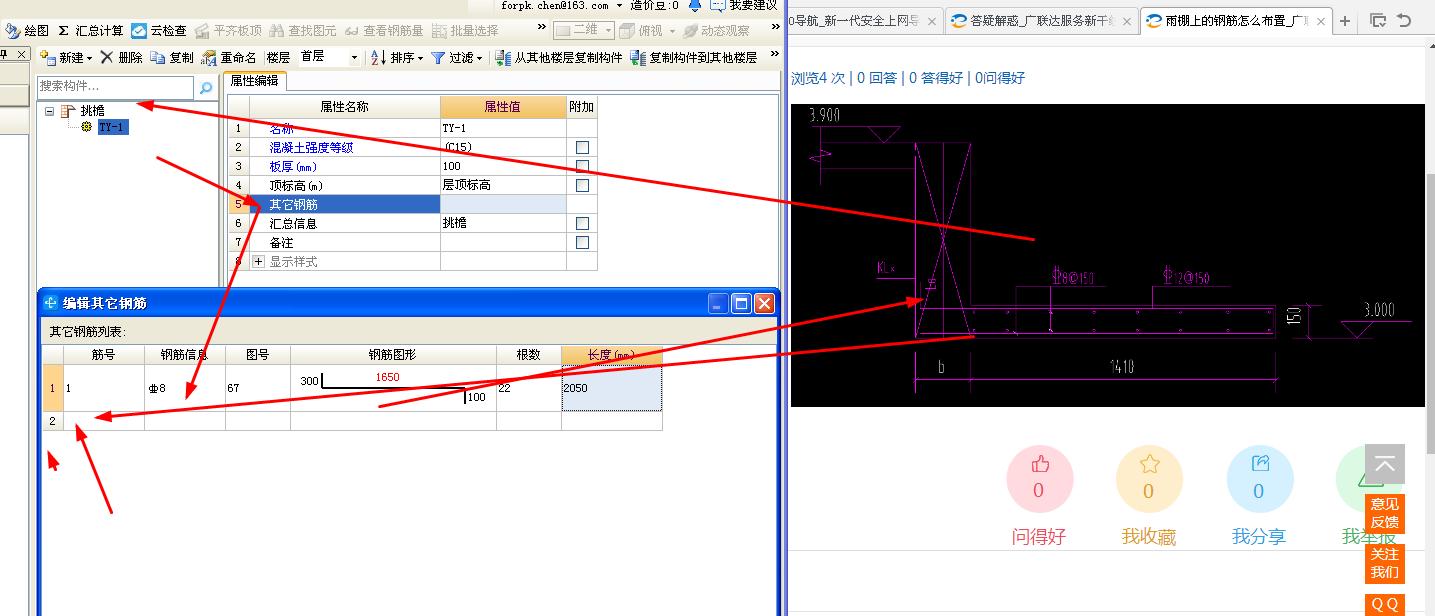The height and width of the screenshot is (616, 1435).
Task: Click 复制构件到其他楼层
Action: (694, 58)
